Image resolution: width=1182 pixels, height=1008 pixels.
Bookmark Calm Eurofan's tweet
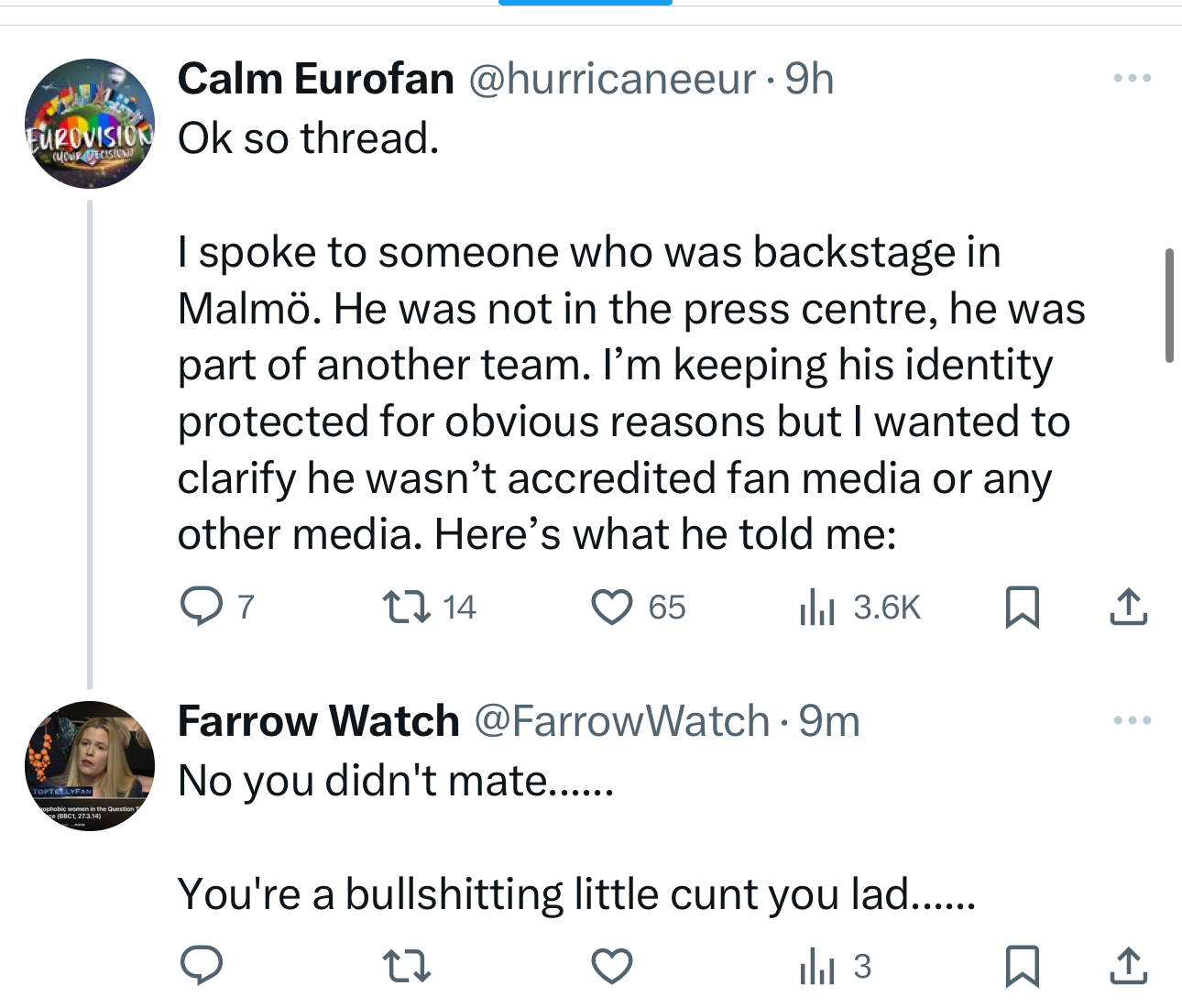point(1023,607)
